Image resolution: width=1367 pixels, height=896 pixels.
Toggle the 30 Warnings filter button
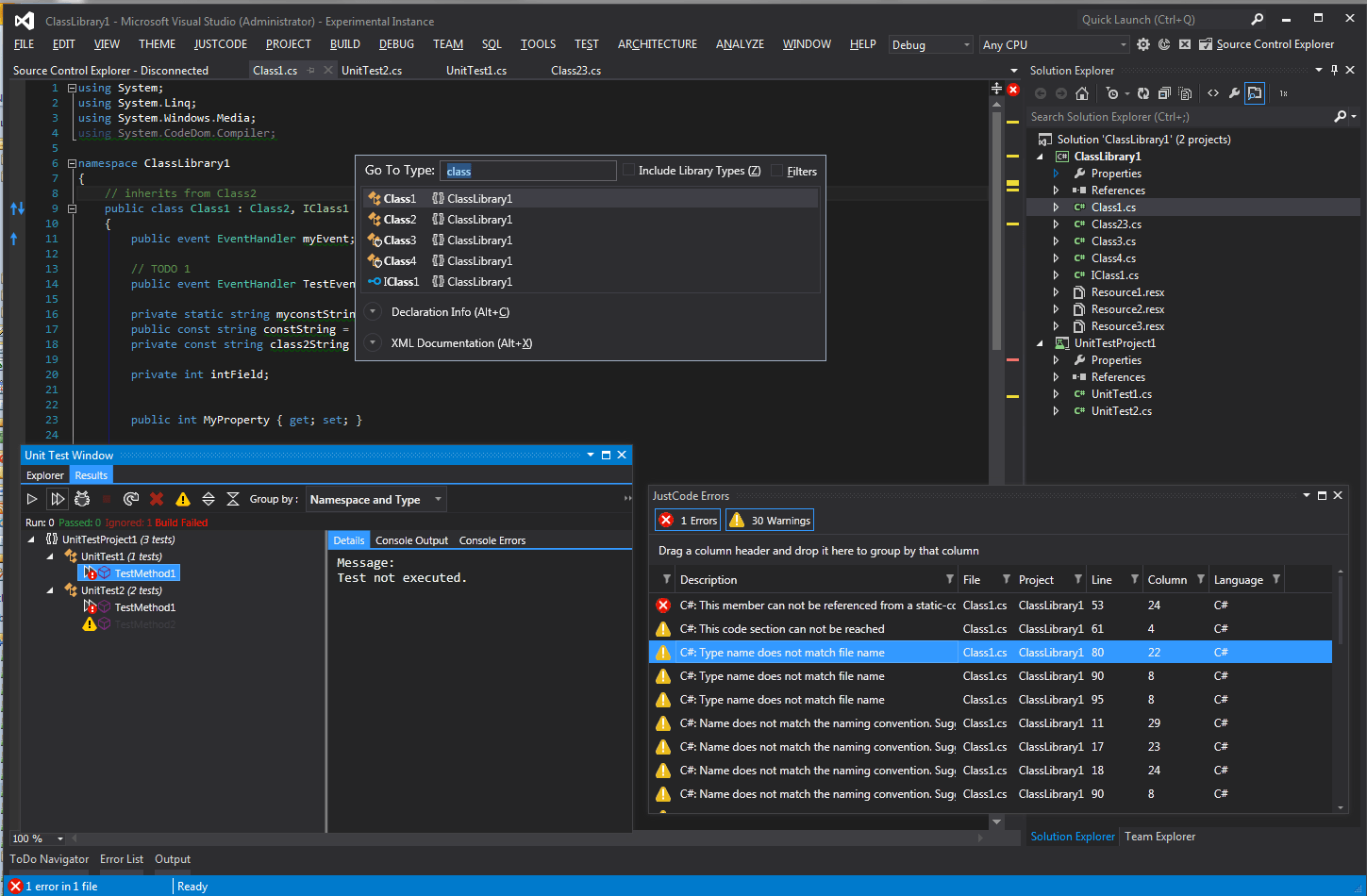pos(770,520)
